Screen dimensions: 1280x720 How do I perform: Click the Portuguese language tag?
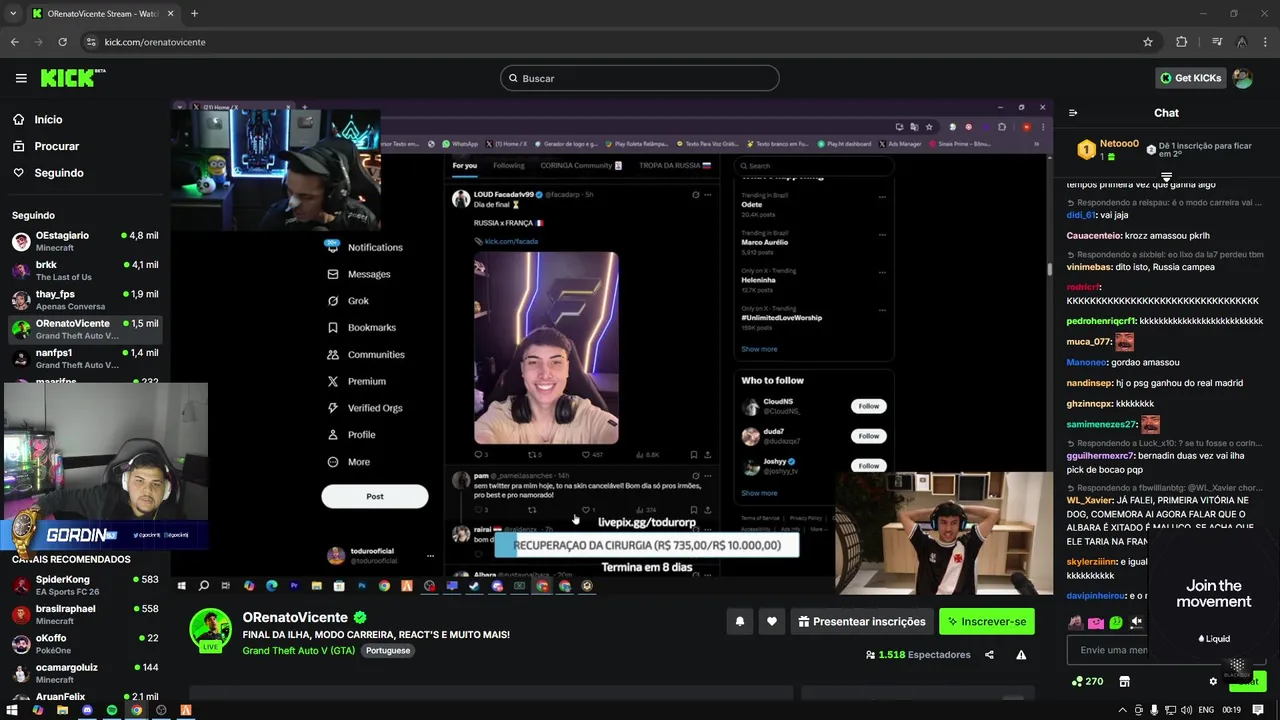click(387, 650)
